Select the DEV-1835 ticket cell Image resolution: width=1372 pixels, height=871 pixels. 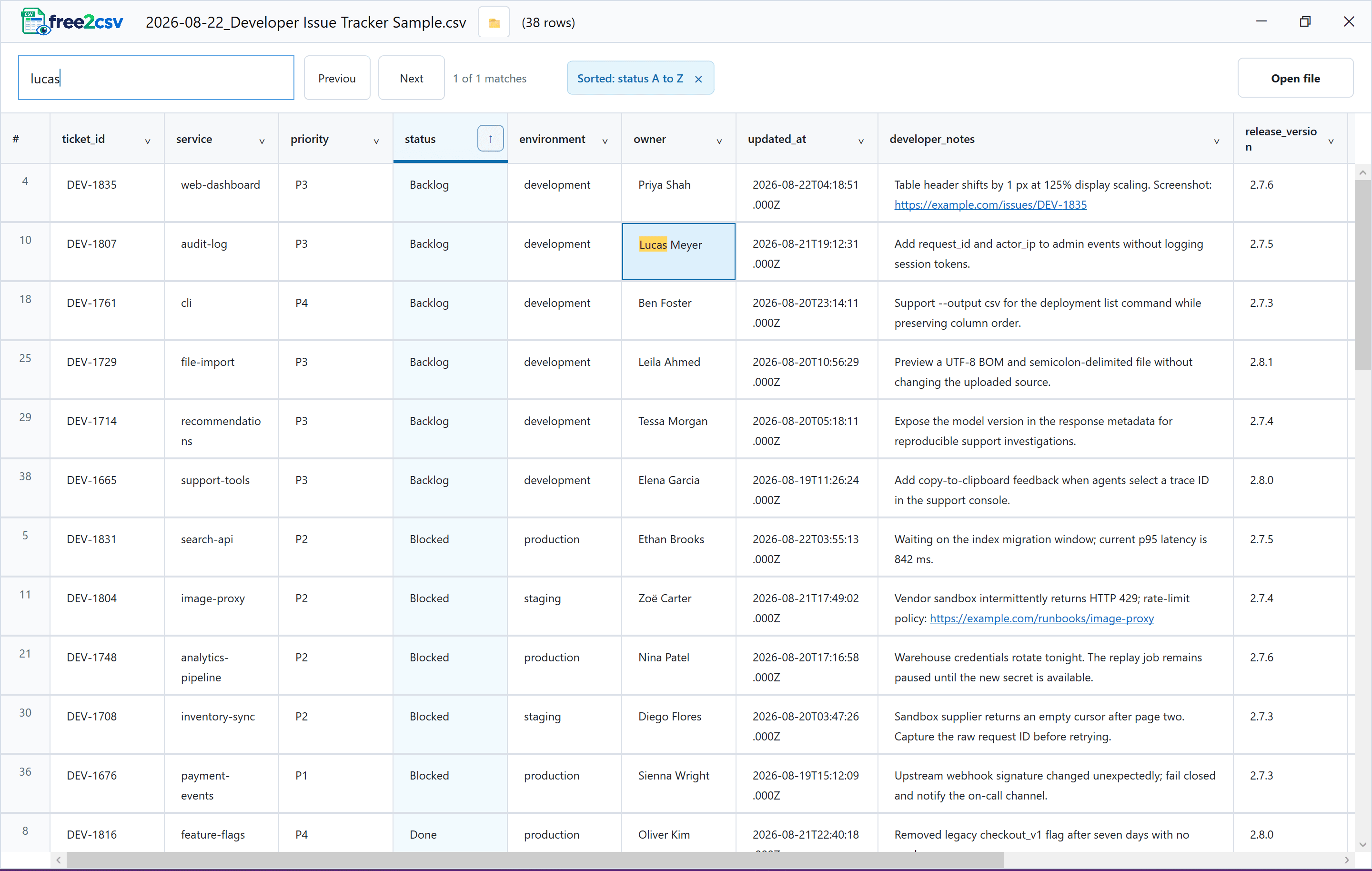[107, 192]
